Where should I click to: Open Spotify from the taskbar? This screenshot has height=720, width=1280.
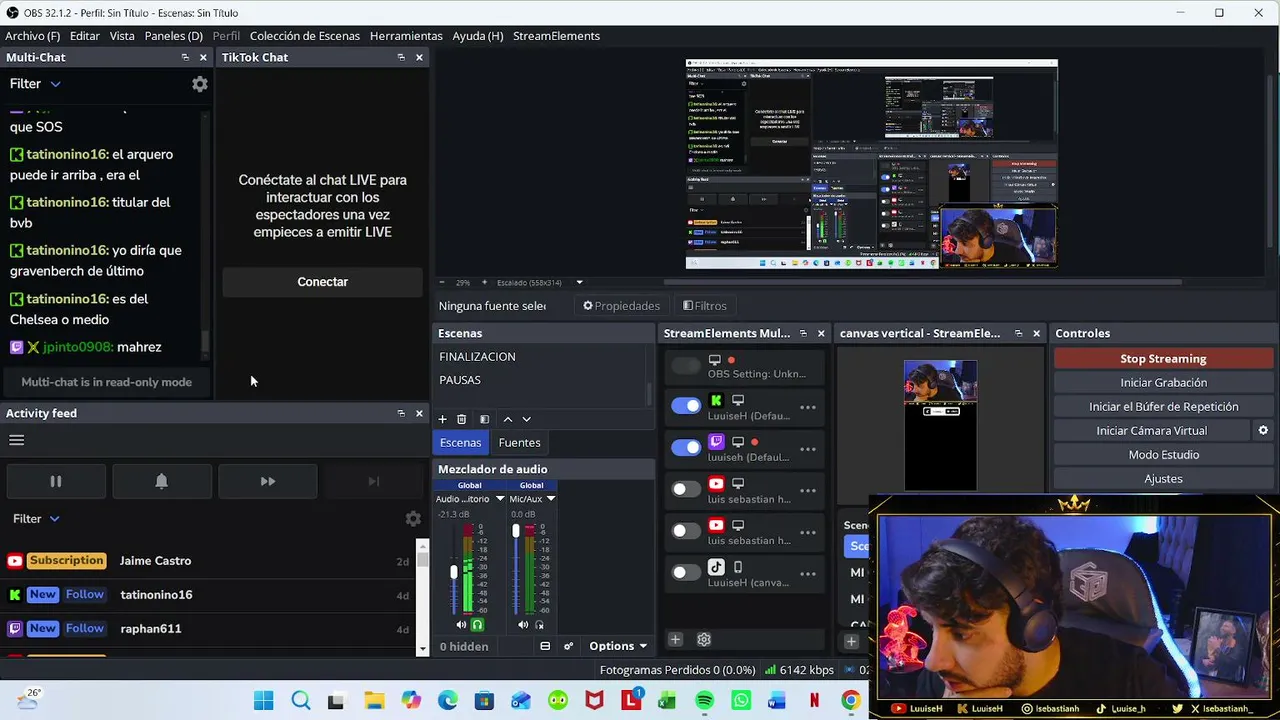click(x=704, y=701)
